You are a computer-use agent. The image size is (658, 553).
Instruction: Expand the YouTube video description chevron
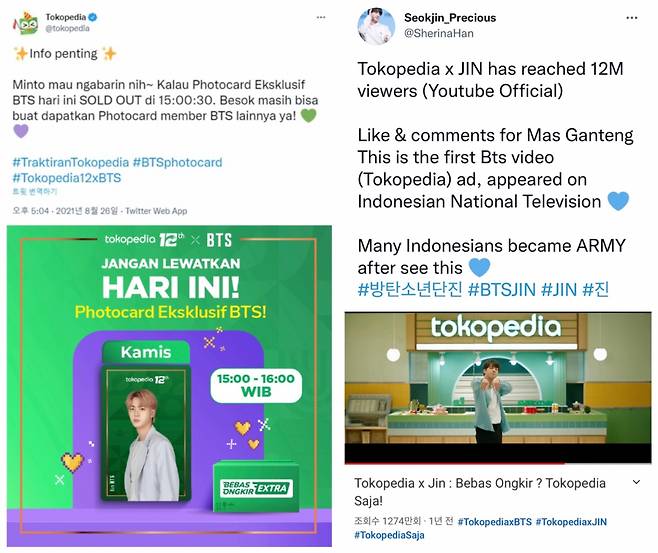[636, 483]
